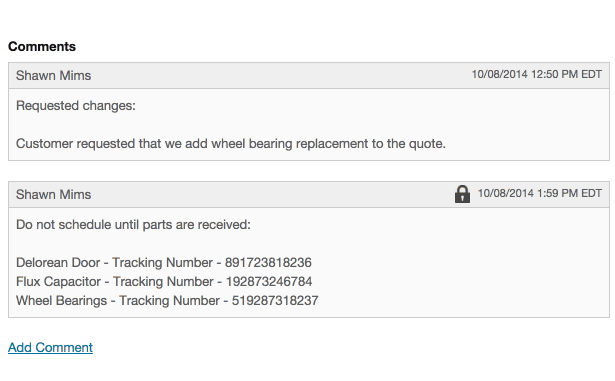Click the 12:50 PM EDT timestamp
615x381 pixels.
pyautogui.click(x=537, y=74)
